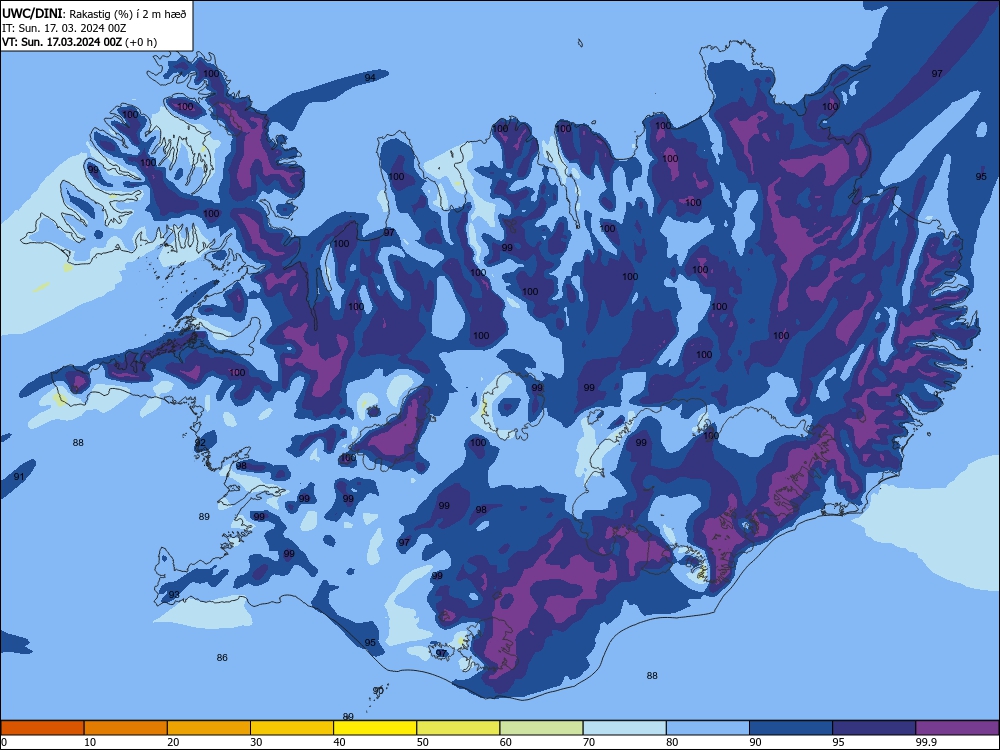Click the 'IT: Sun. 17. 03. 2024 00Z' line

[64, 28]
